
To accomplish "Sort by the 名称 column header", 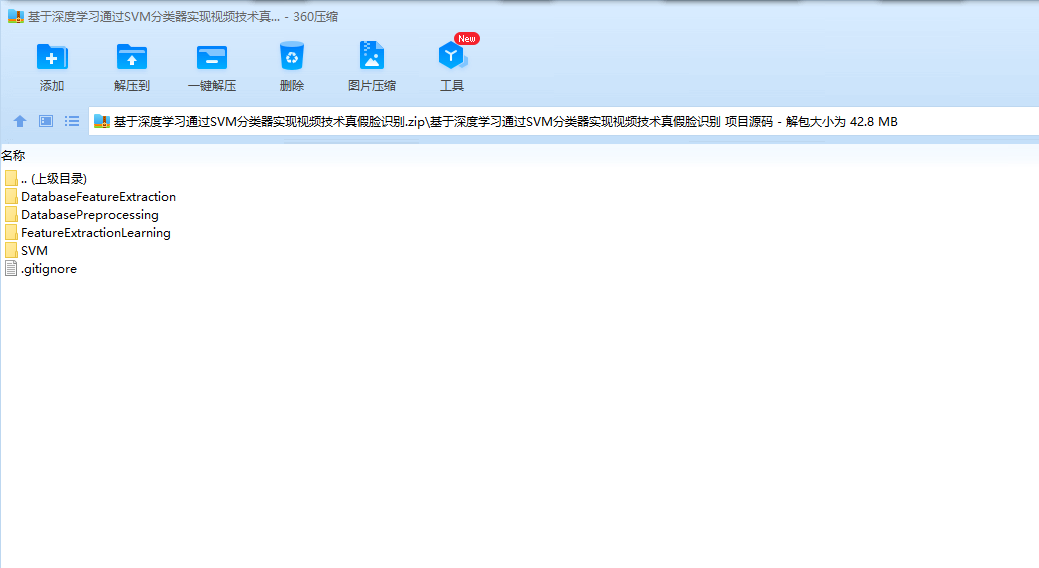I will (x=13, y=156).
